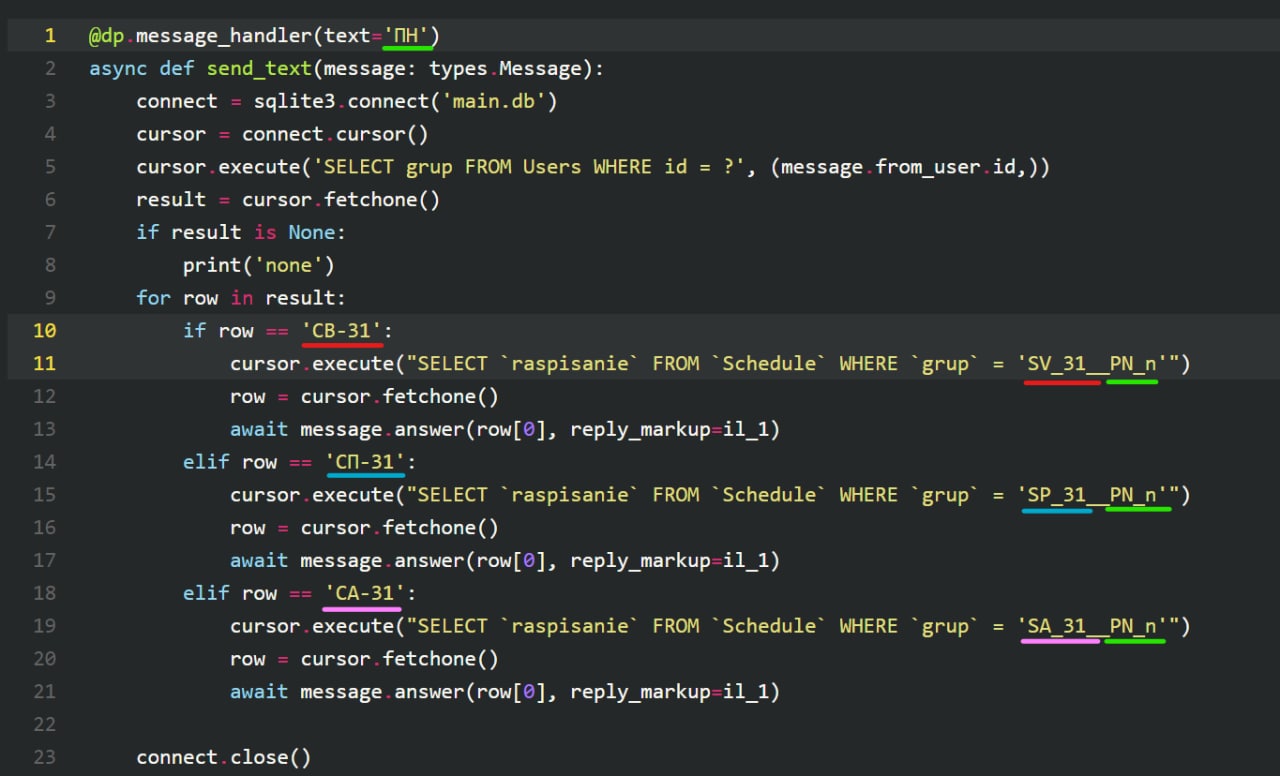The width and height of the screenshot is (1280, 776).
Task: Click the 'СВ-31' string
Action: click(x=342, y=331)
